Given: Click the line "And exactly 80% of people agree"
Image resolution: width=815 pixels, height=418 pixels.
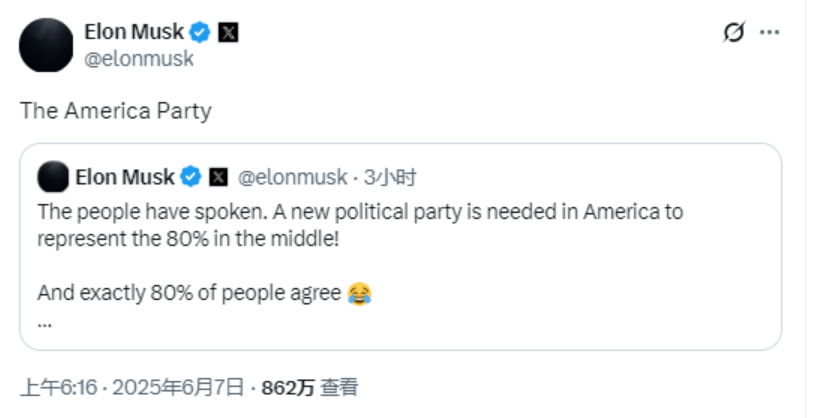Looking at the screenshot, I should [189, 293].
